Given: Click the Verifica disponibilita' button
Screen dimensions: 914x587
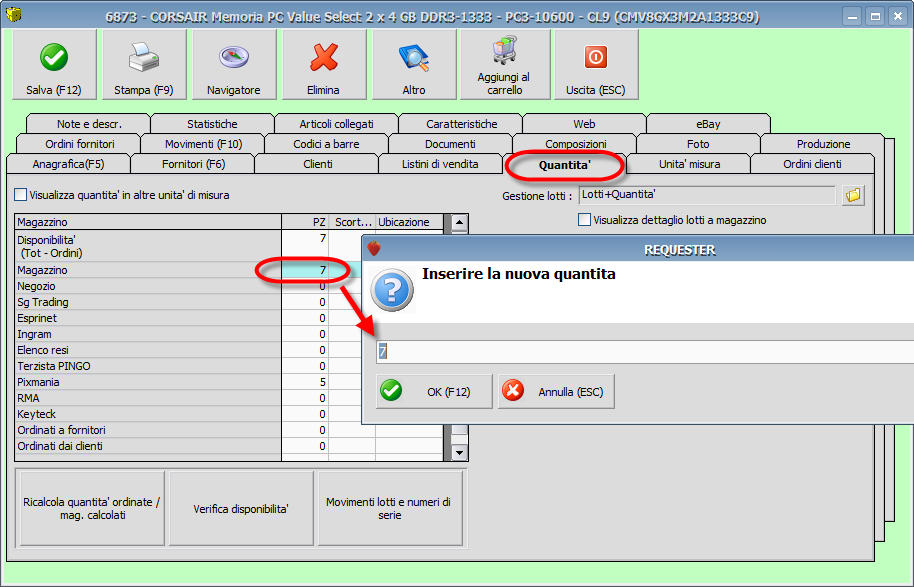Looking at the screenshot, I should (x=241, y=508).
